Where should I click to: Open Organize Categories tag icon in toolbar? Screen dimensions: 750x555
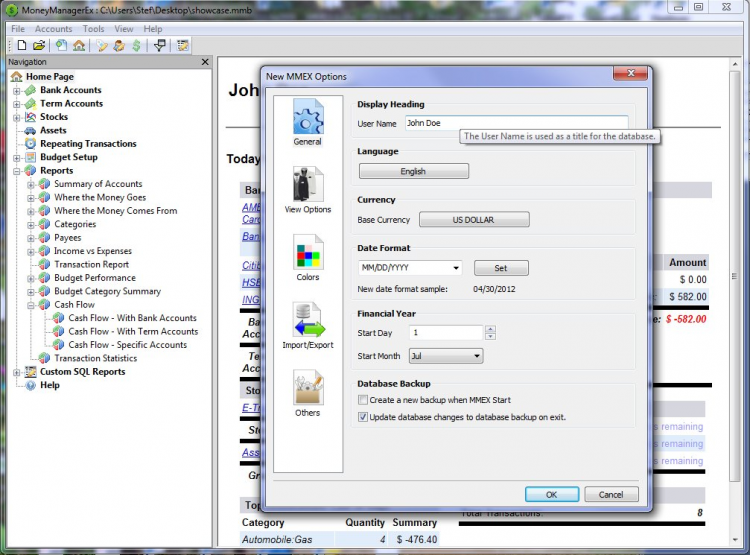(x=102, y=45)
